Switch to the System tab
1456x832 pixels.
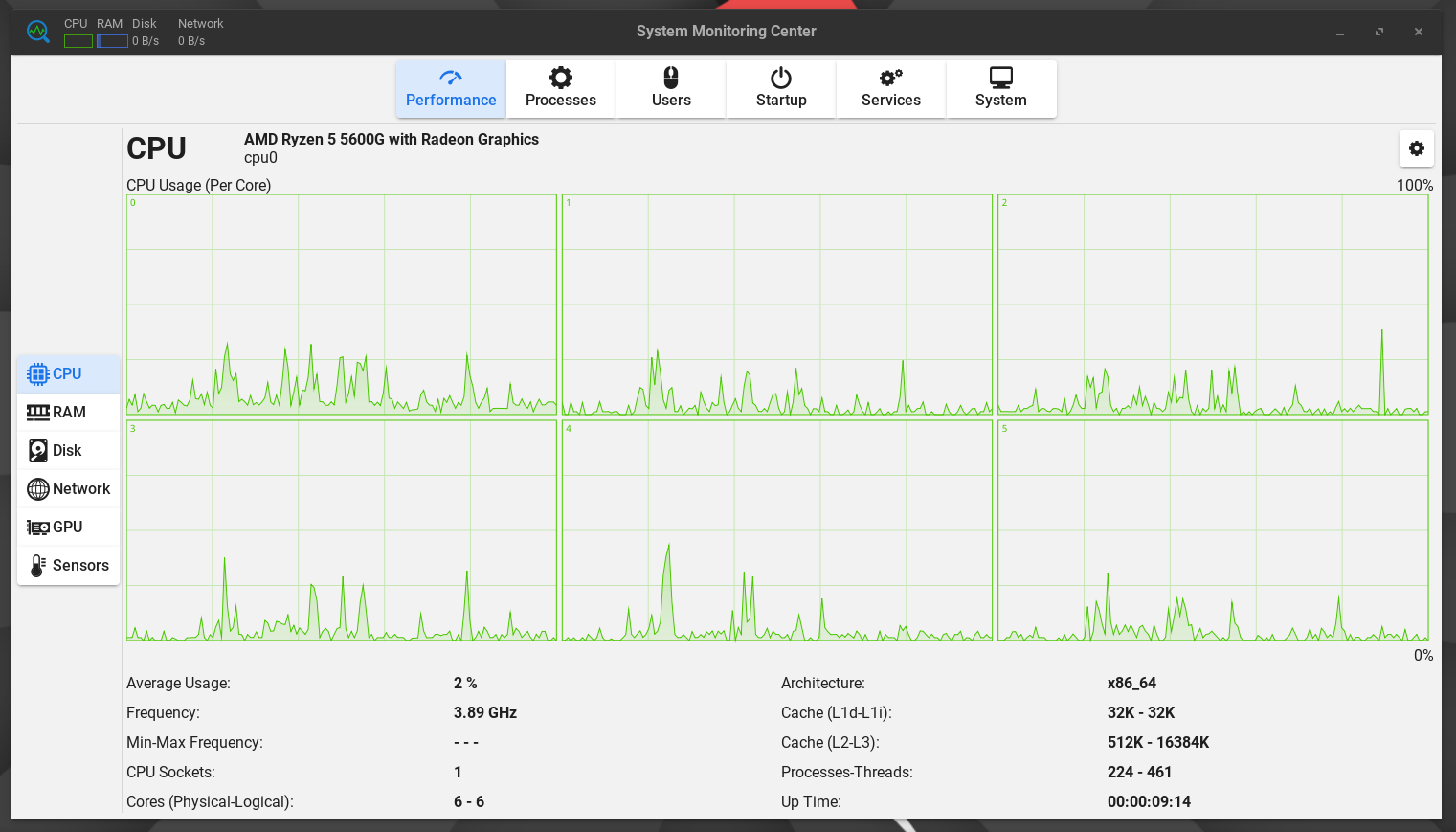[x=1000, y=88]
